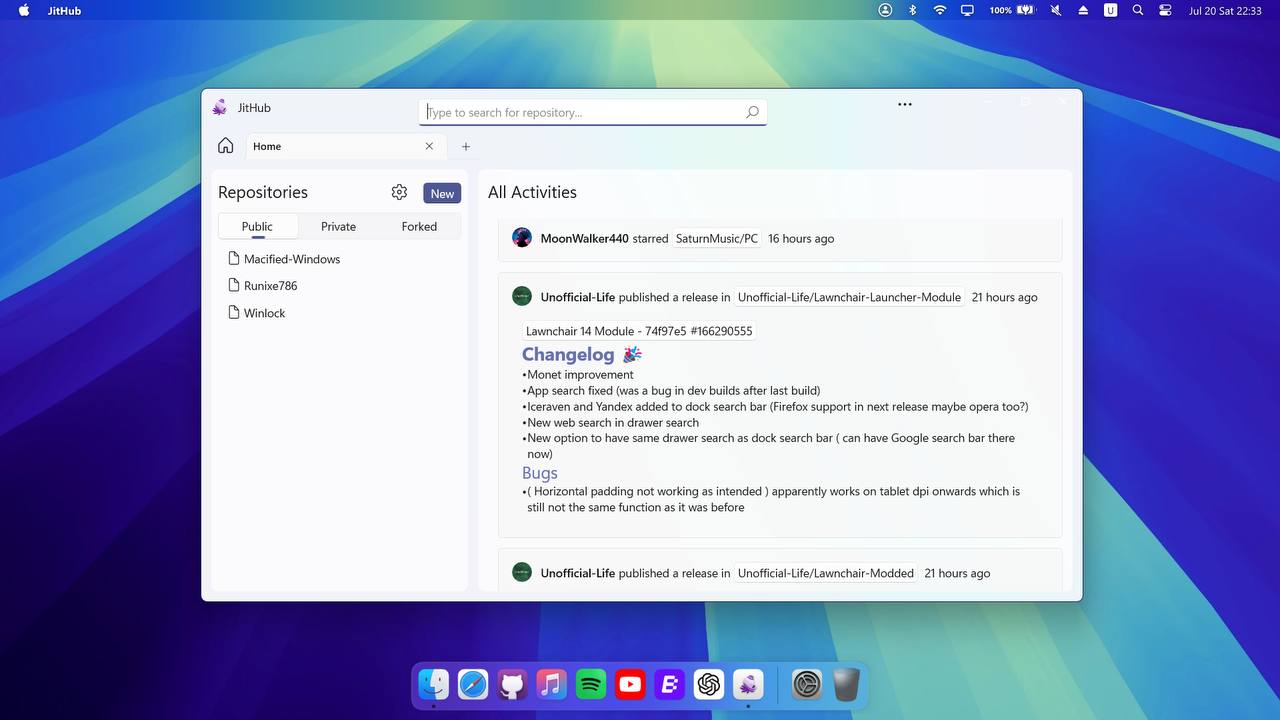Click the Bugs heading
Viewport: 1280px width, 720px height.
[540, 473]
